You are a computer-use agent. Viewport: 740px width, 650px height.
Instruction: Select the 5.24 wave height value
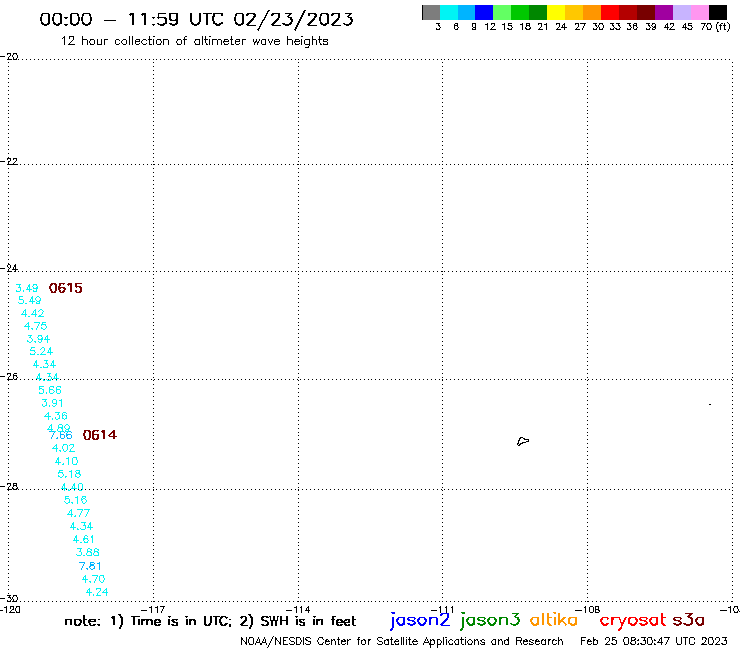(41, 351)
